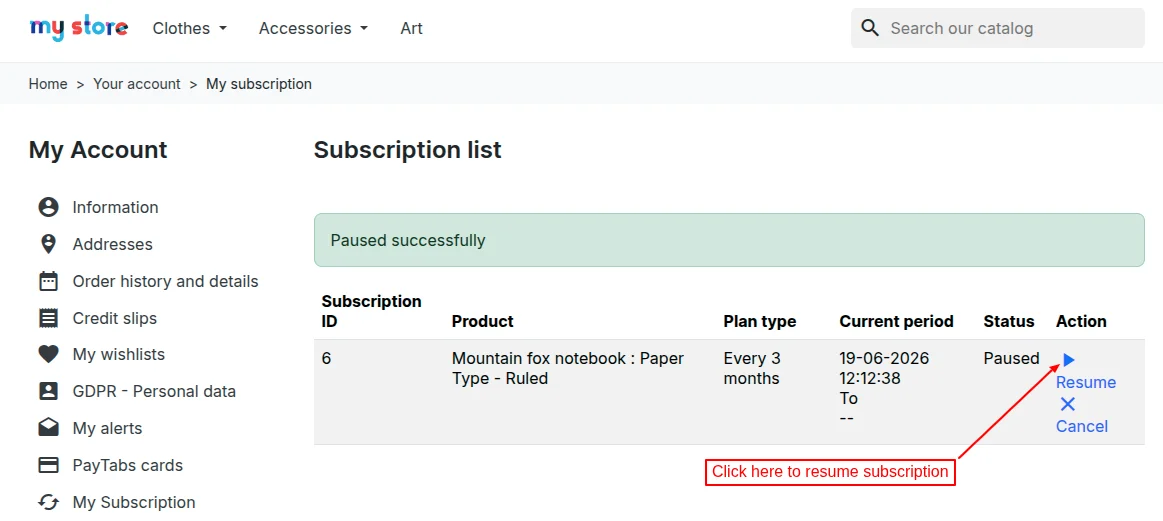This screenshot has height=521, width=1163.
Task: Click the Order history calendar icon
Action: (x=48, y=281)
